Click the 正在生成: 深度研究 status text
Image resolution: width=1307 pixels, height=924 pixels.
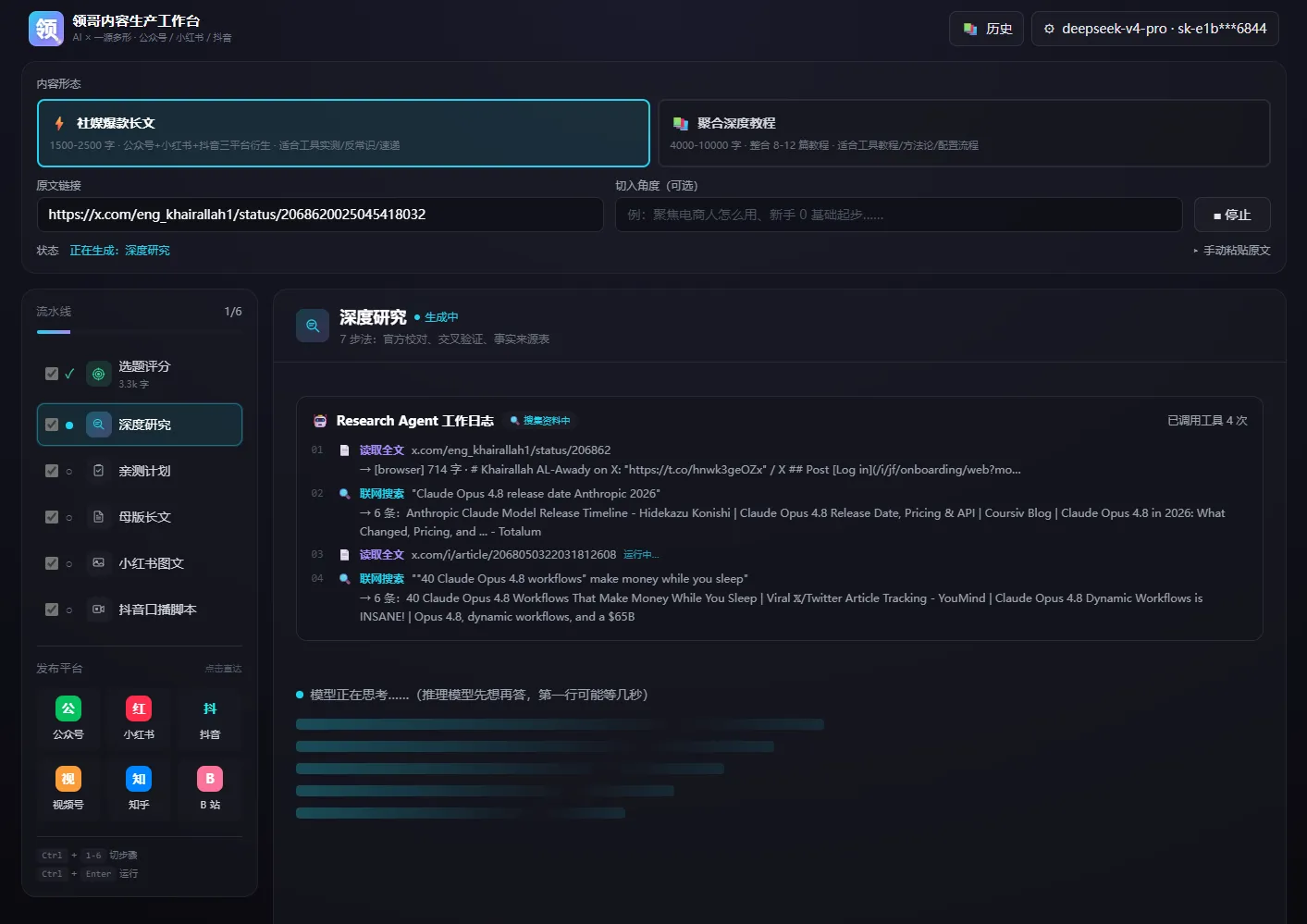pos(119,251)
